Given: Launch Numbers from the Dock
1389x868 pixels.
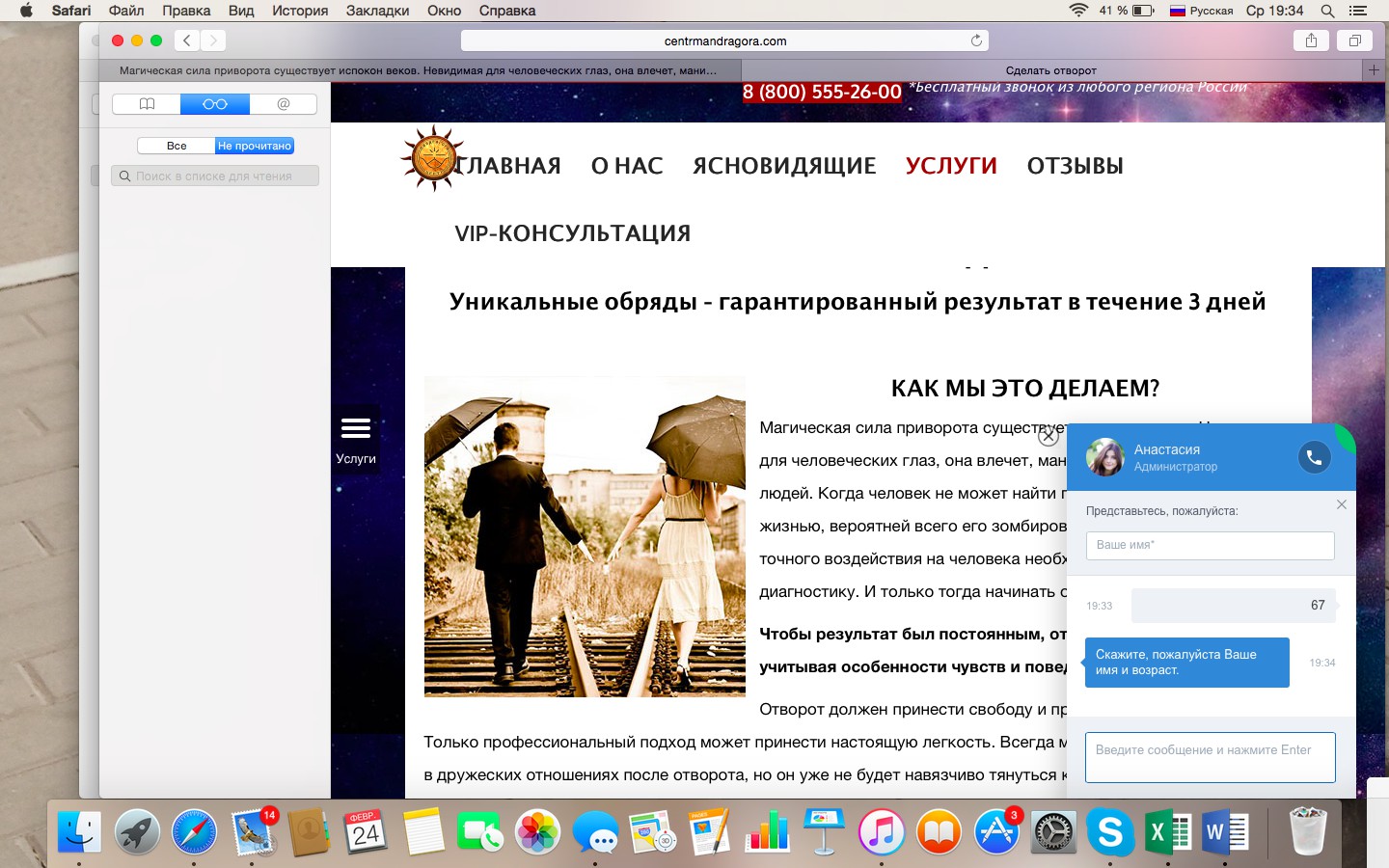Looking at the screenshot, I should tap(767, 830).
